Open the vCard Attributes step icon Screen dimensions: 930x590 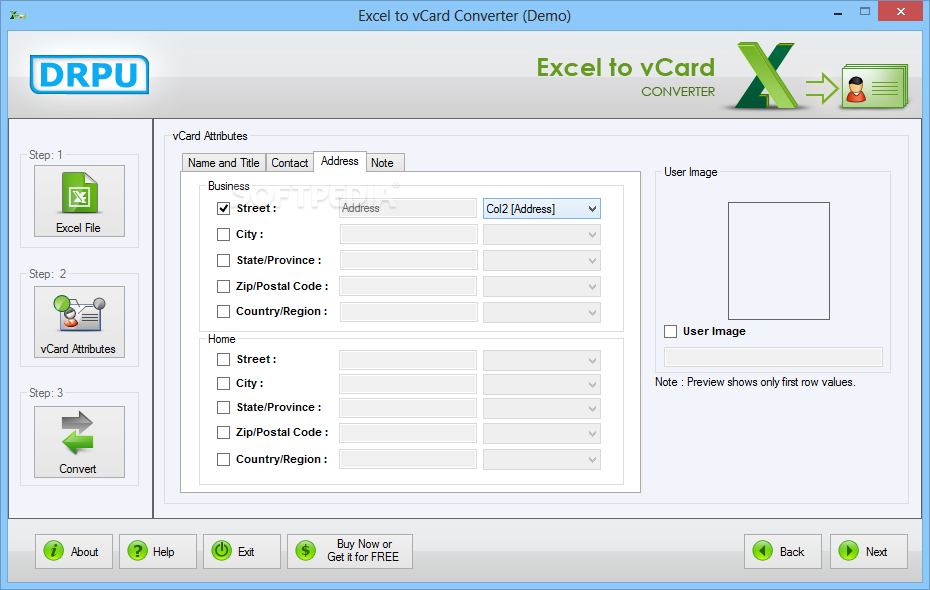[79, 313]
